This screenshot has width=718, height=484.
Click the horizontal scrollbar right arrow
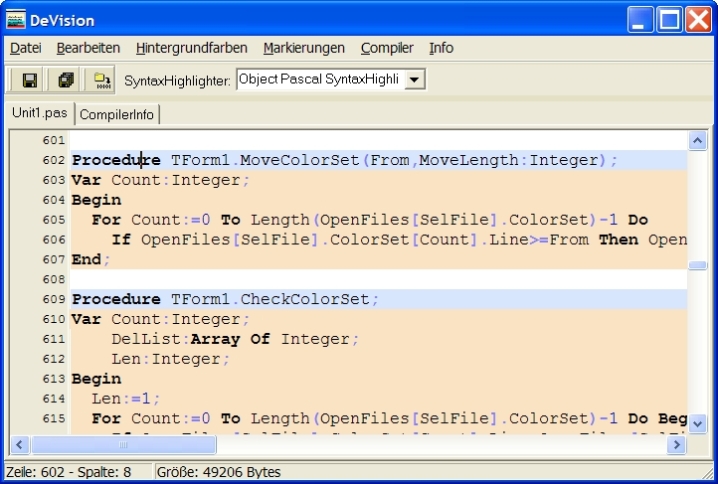click(675, 444)
